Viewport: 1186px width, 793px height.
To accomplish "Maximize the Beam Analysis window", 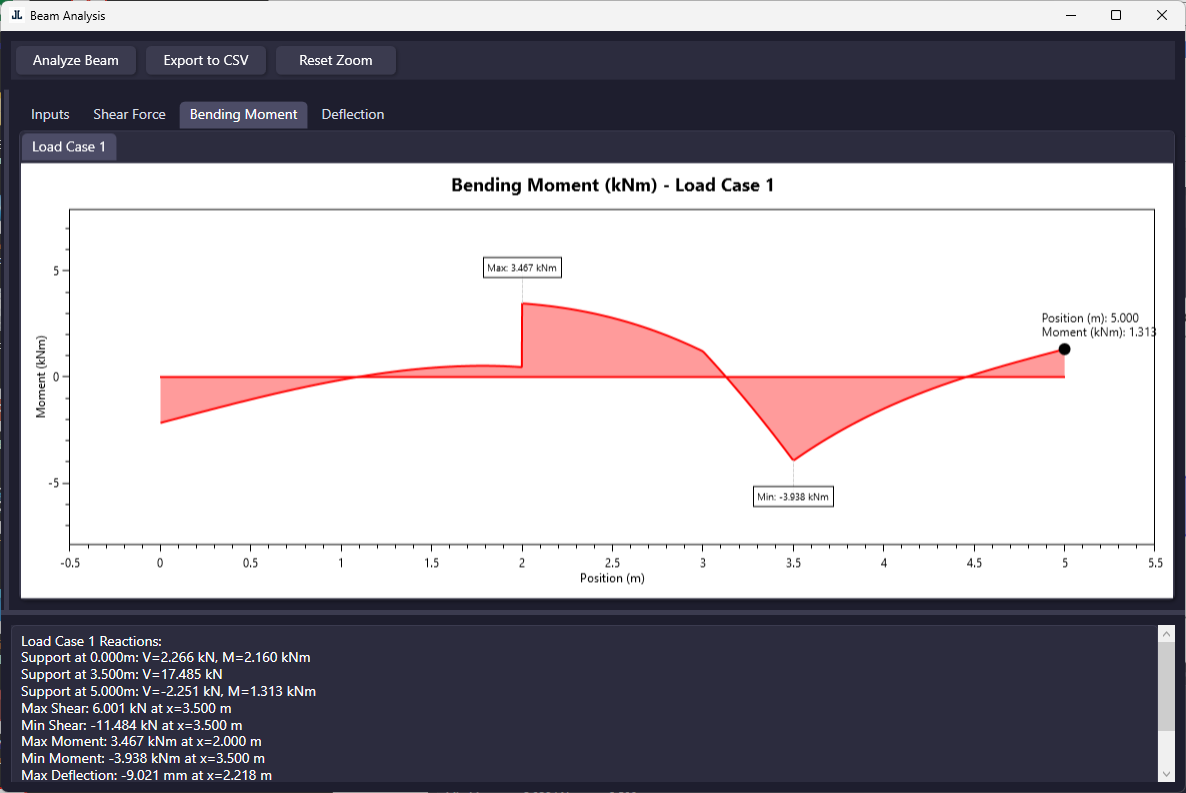I will click(x=1116, y=15).
